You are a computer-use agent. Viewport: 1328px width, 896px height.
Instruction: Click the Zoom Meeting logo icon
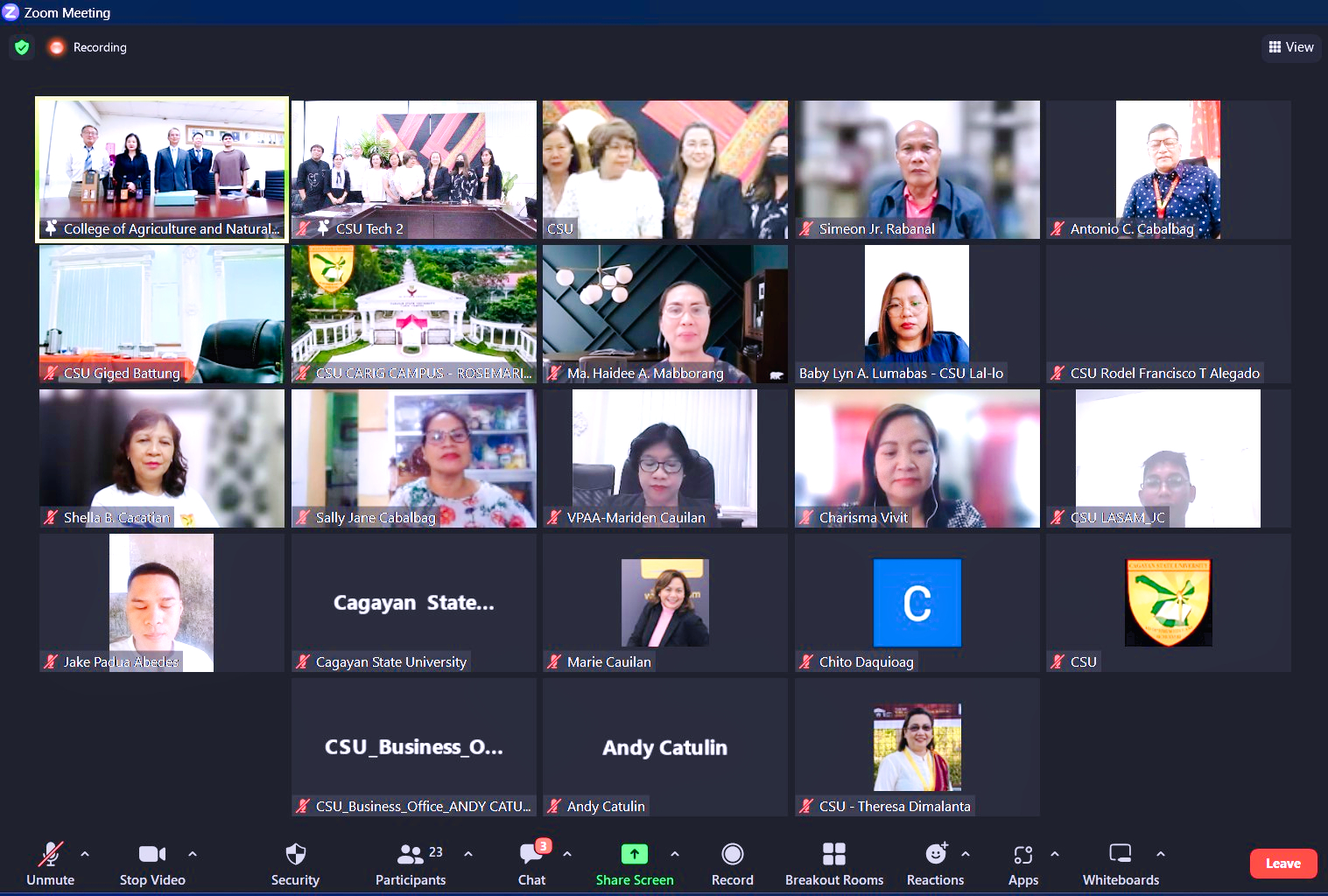(x=11, y=12)
